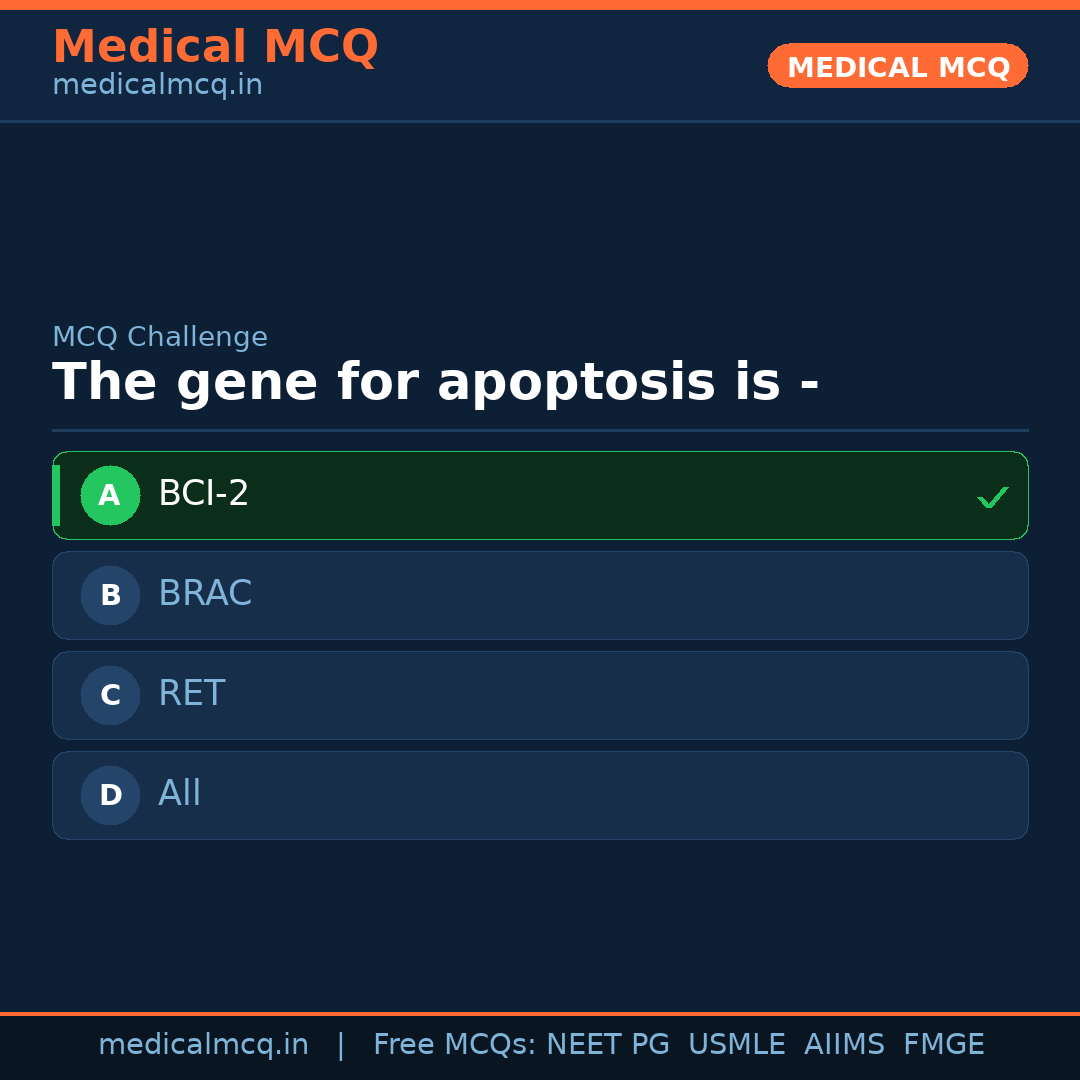Click the question text about apoptosis gene
Image resolution: width=1080 pixels, height=1080 pixels.
[x=435, y=383]
